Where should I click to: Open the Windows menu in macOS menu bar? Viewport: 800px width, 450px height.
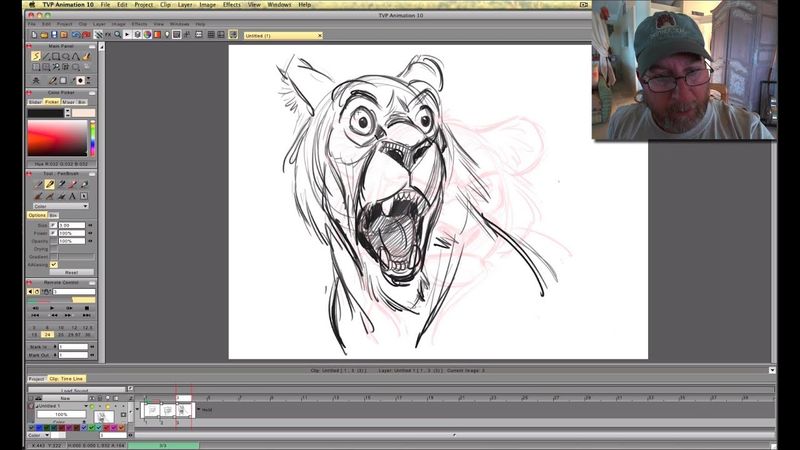(x=279, y=5)
